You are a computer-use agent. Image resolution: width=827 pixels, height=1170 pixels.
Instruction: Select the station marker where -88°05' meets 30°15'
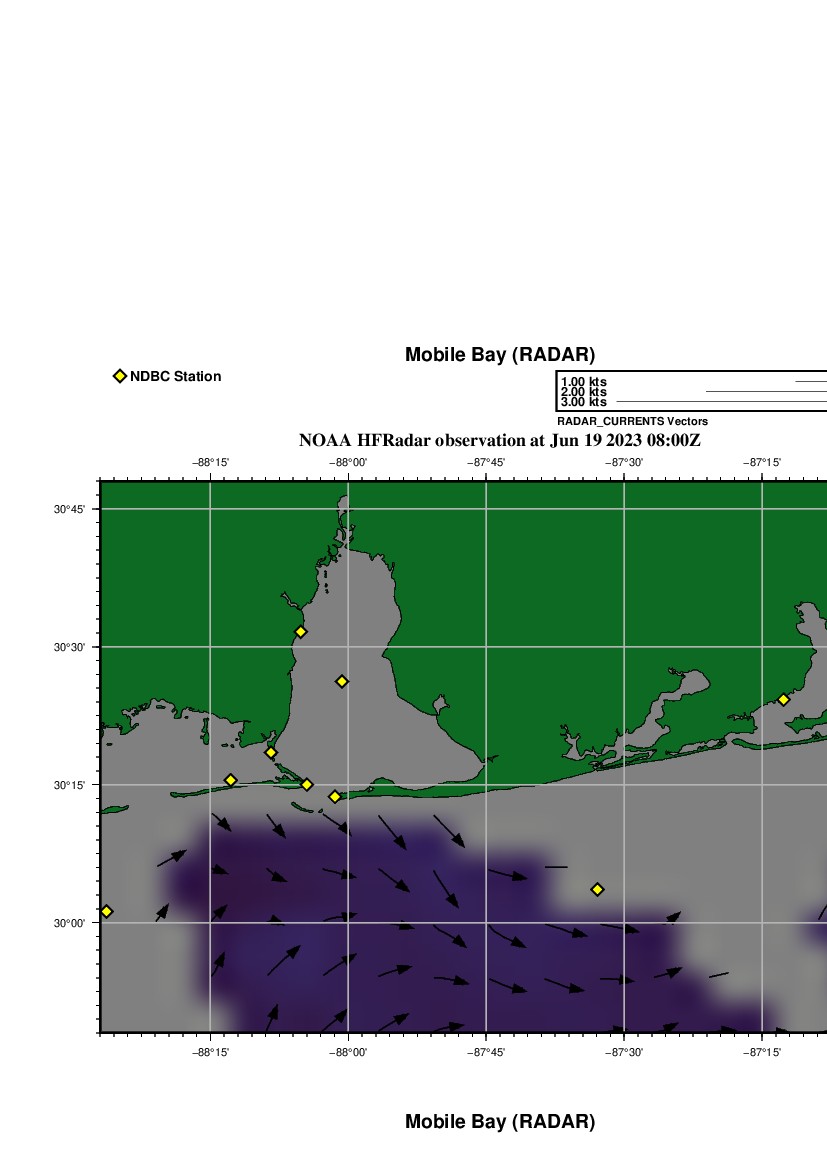307,785
